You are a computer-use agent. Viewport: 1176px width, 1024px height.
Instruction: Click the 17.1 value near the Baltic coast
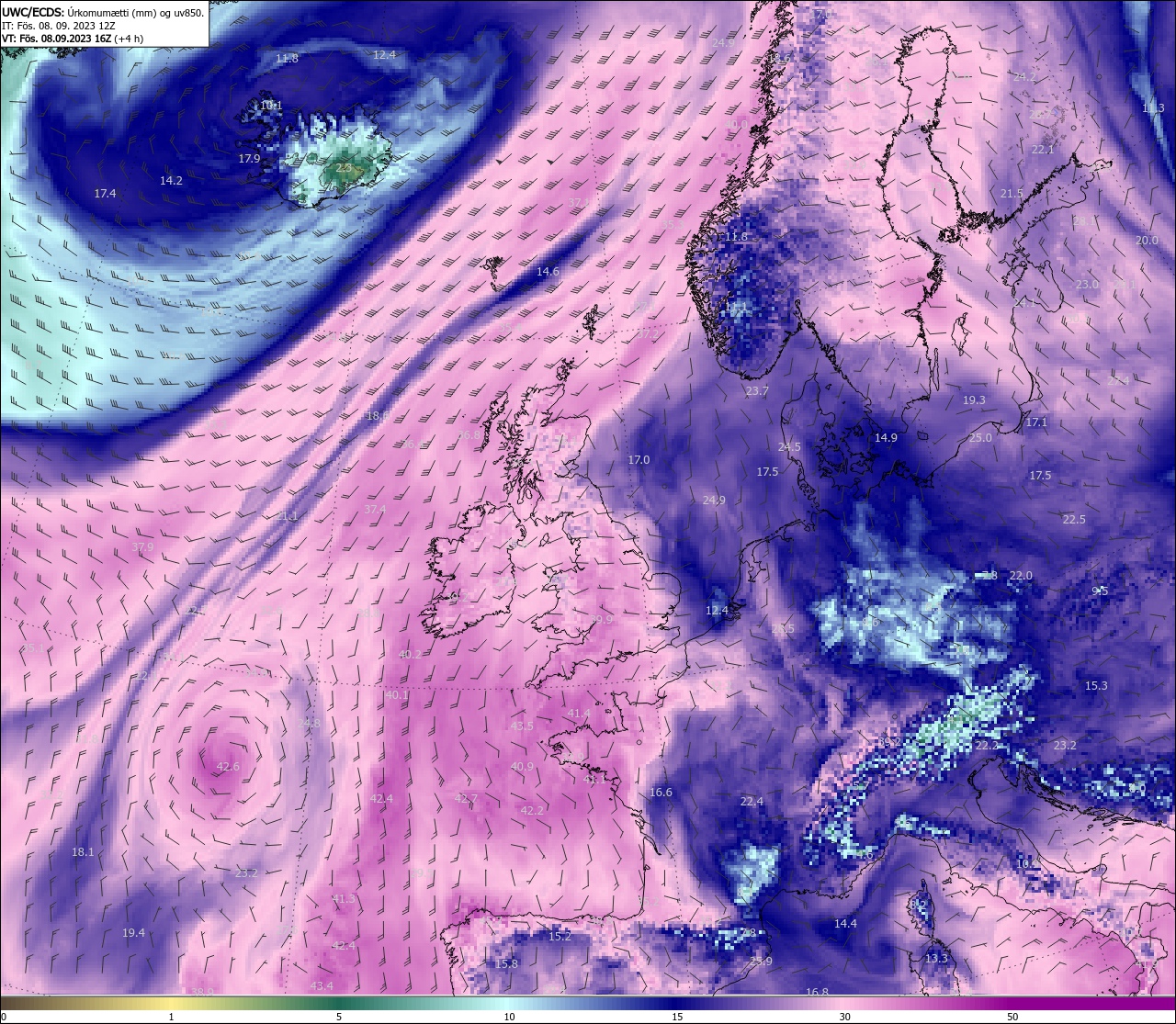click(x=1036, y=422)
